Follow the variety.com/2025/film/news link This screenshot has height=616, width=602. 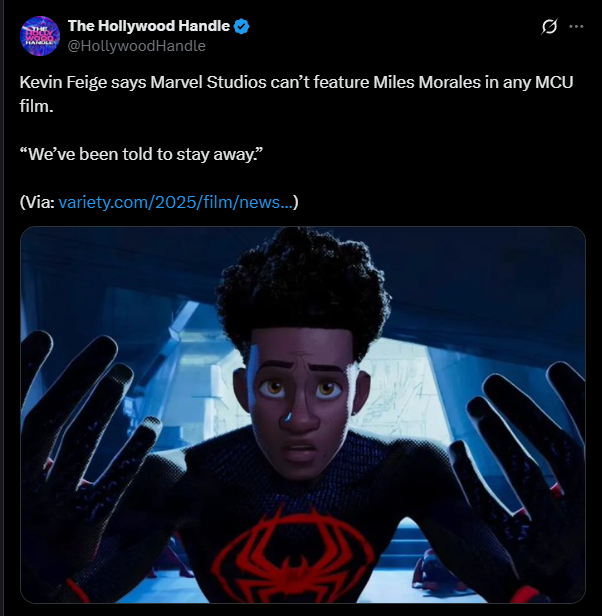click(176, 202)
